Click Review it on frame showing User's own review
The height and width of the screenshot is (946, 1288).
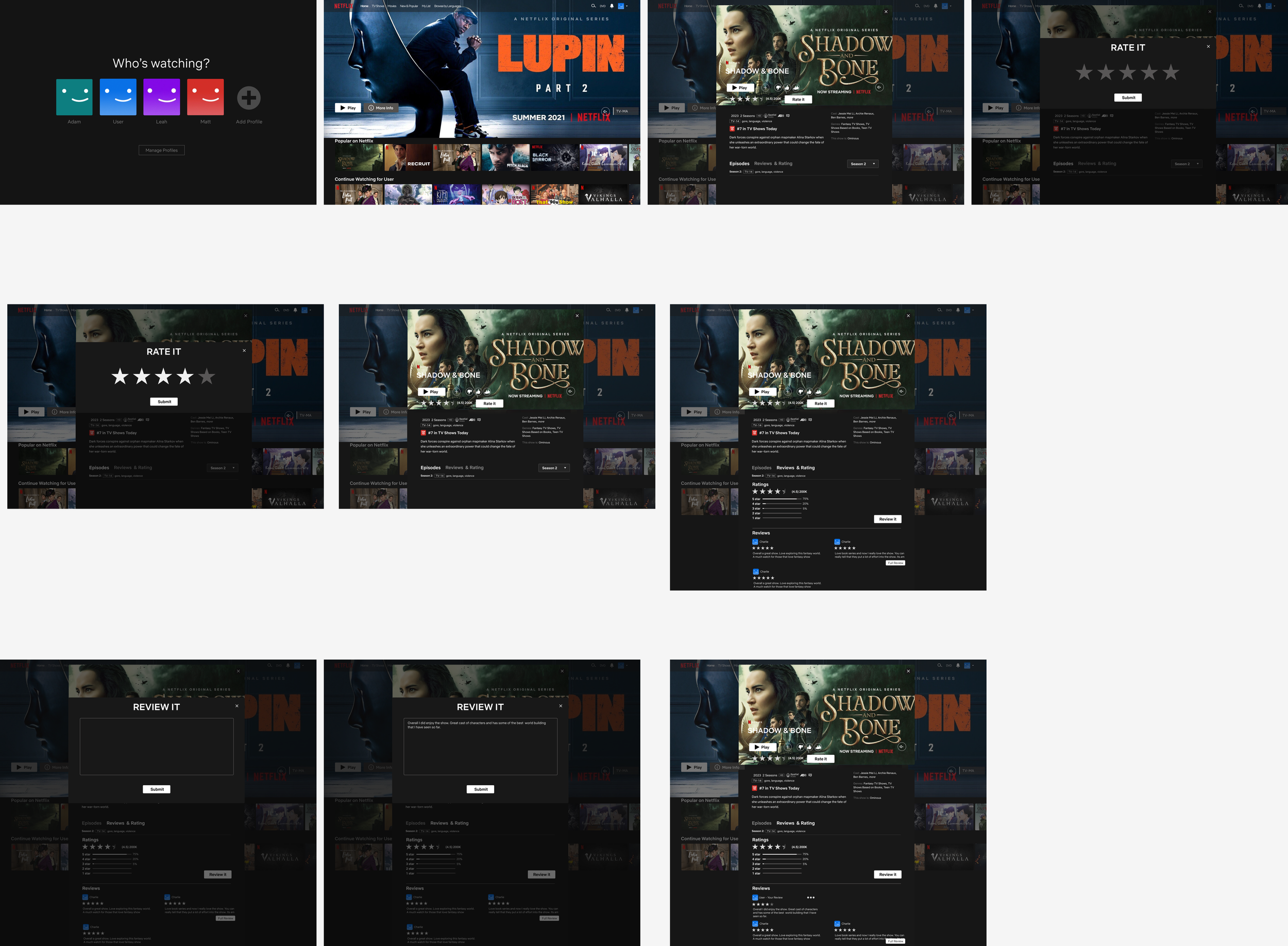pyautogui.click(x=888, y=874)
